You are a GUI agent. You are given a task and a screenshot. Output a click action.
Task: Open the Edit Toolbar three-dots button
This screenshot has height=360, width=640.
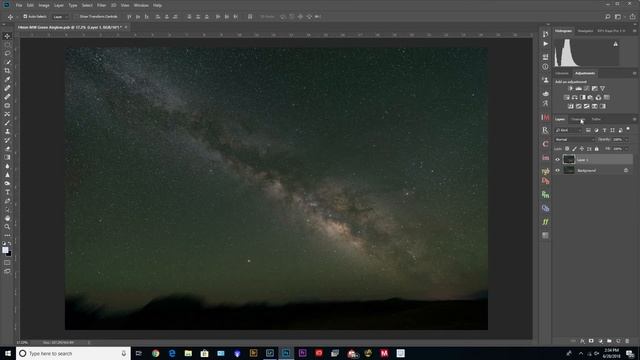pyautogui.click(x=7, y=236)
